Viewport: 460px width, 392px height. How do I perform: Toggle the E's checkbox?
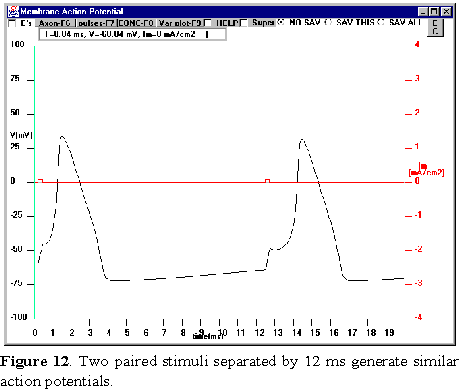[x=12, y=23]
